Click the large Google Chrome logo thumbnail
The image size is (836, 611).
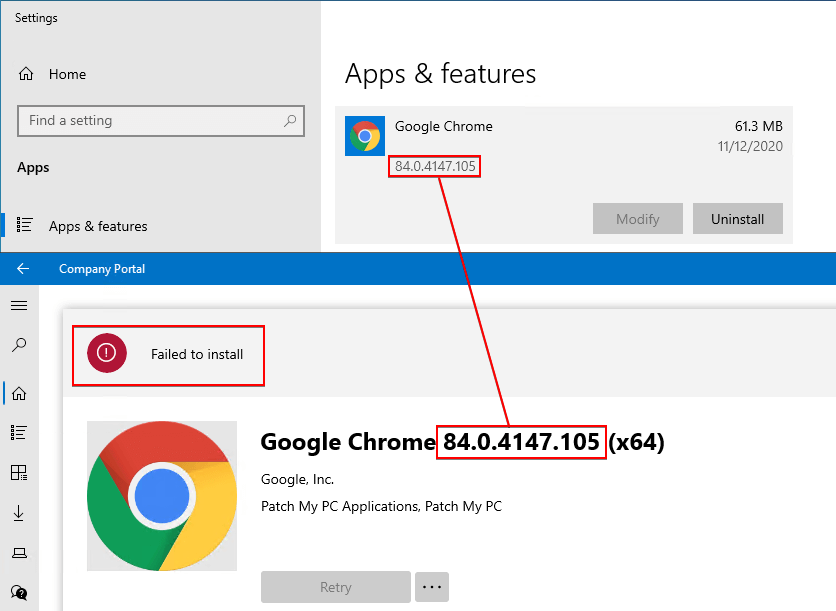click(162, 496)
